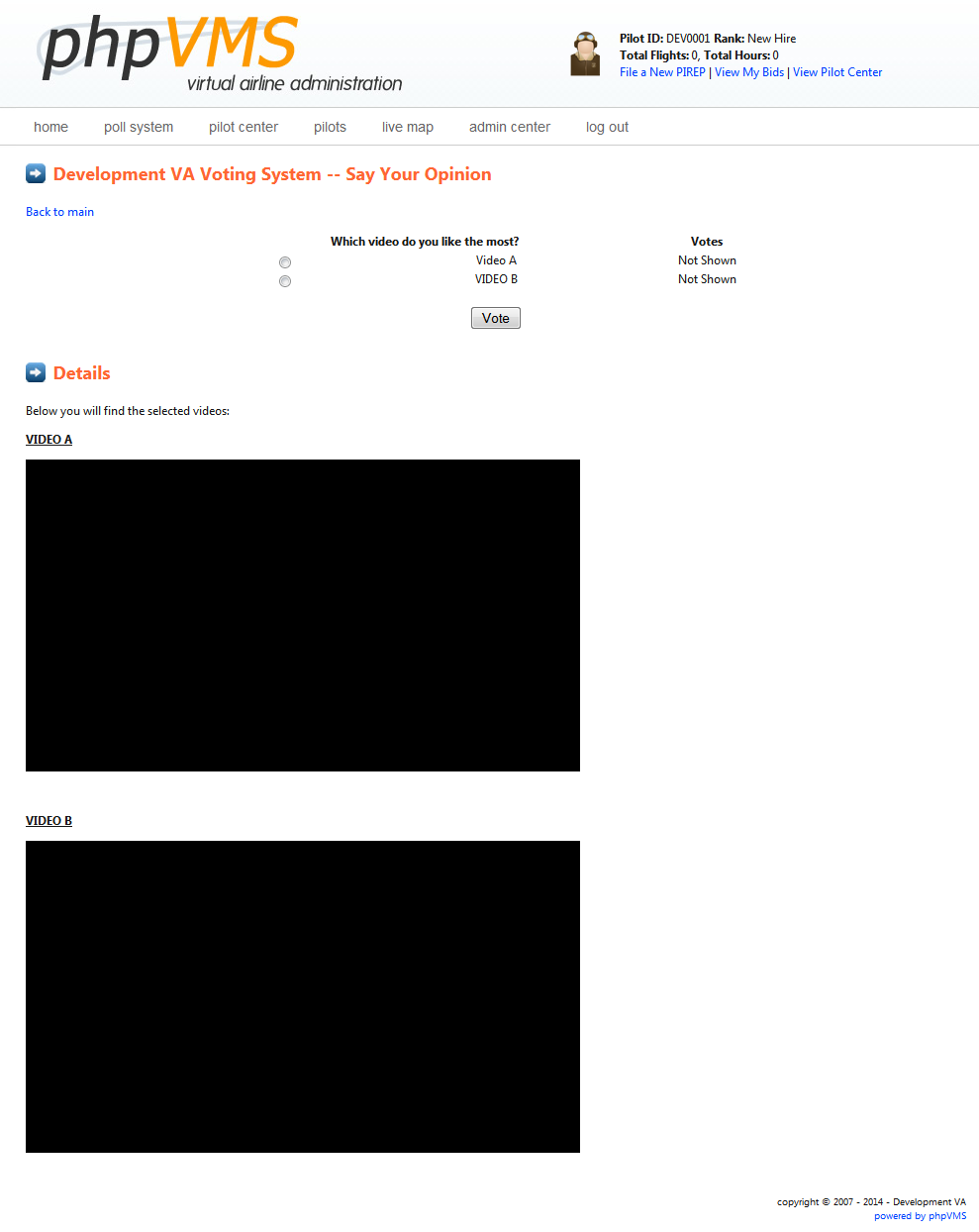The height and width of the screenshot is (1232, 979).
Task: Click log out in navigation
Action: (607, 127)
